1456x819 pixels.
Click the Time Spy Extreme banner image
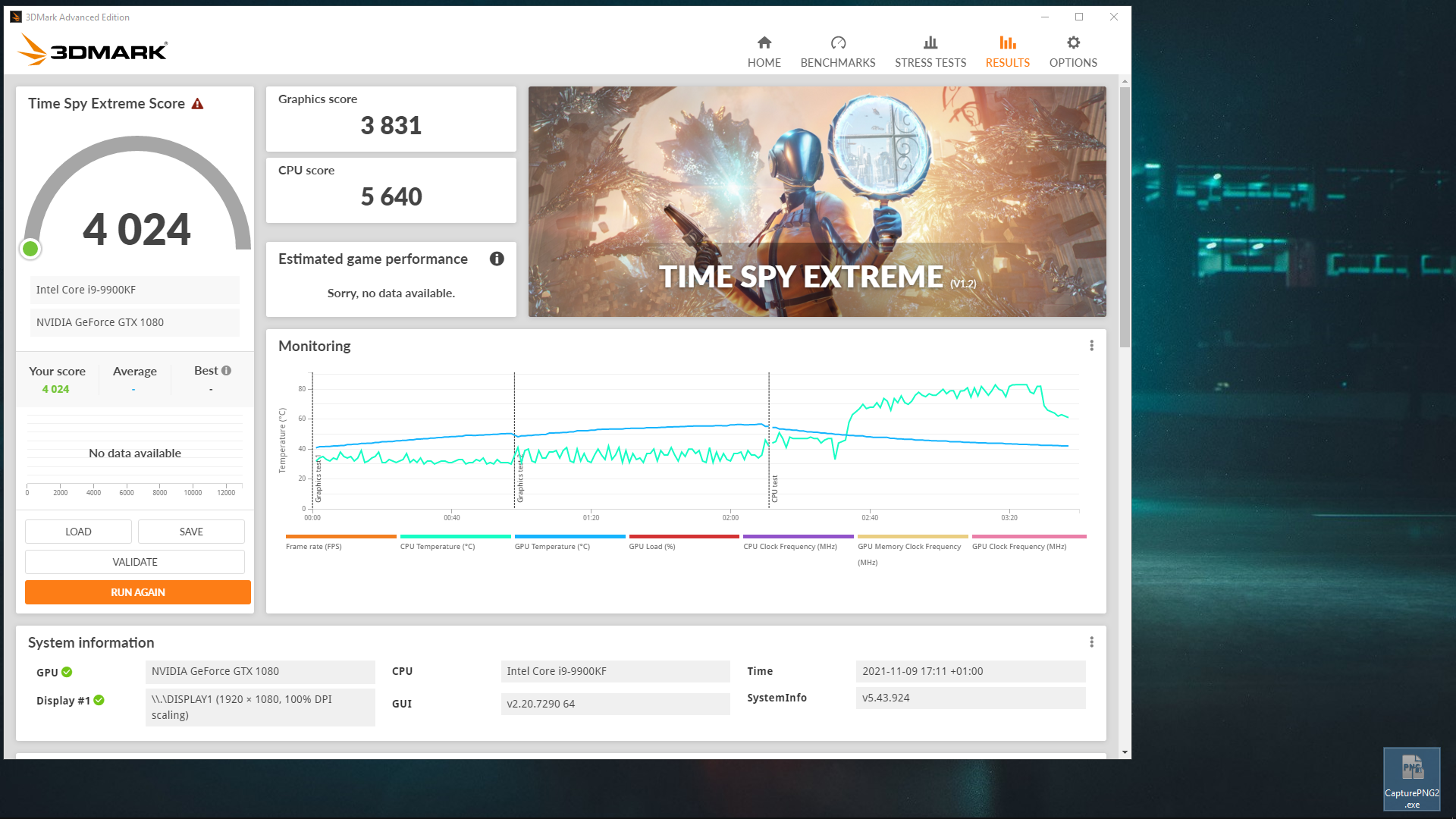point(817,202)
